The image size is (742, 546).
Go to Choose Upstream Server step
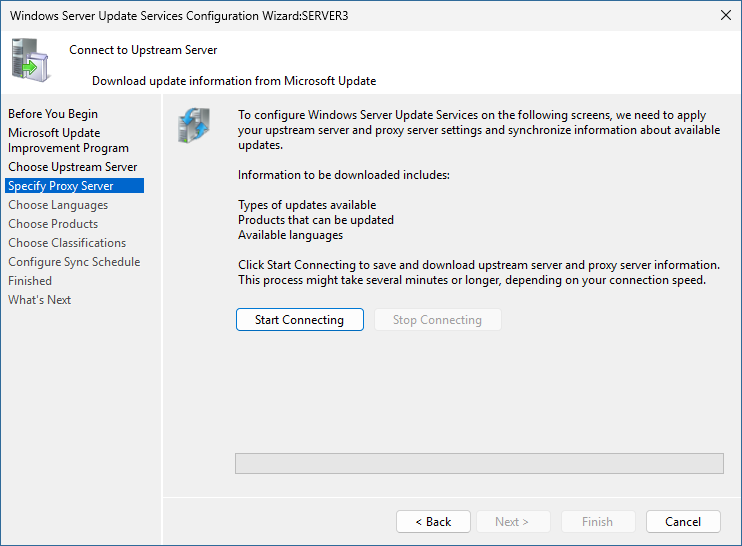tap(72, 167)
